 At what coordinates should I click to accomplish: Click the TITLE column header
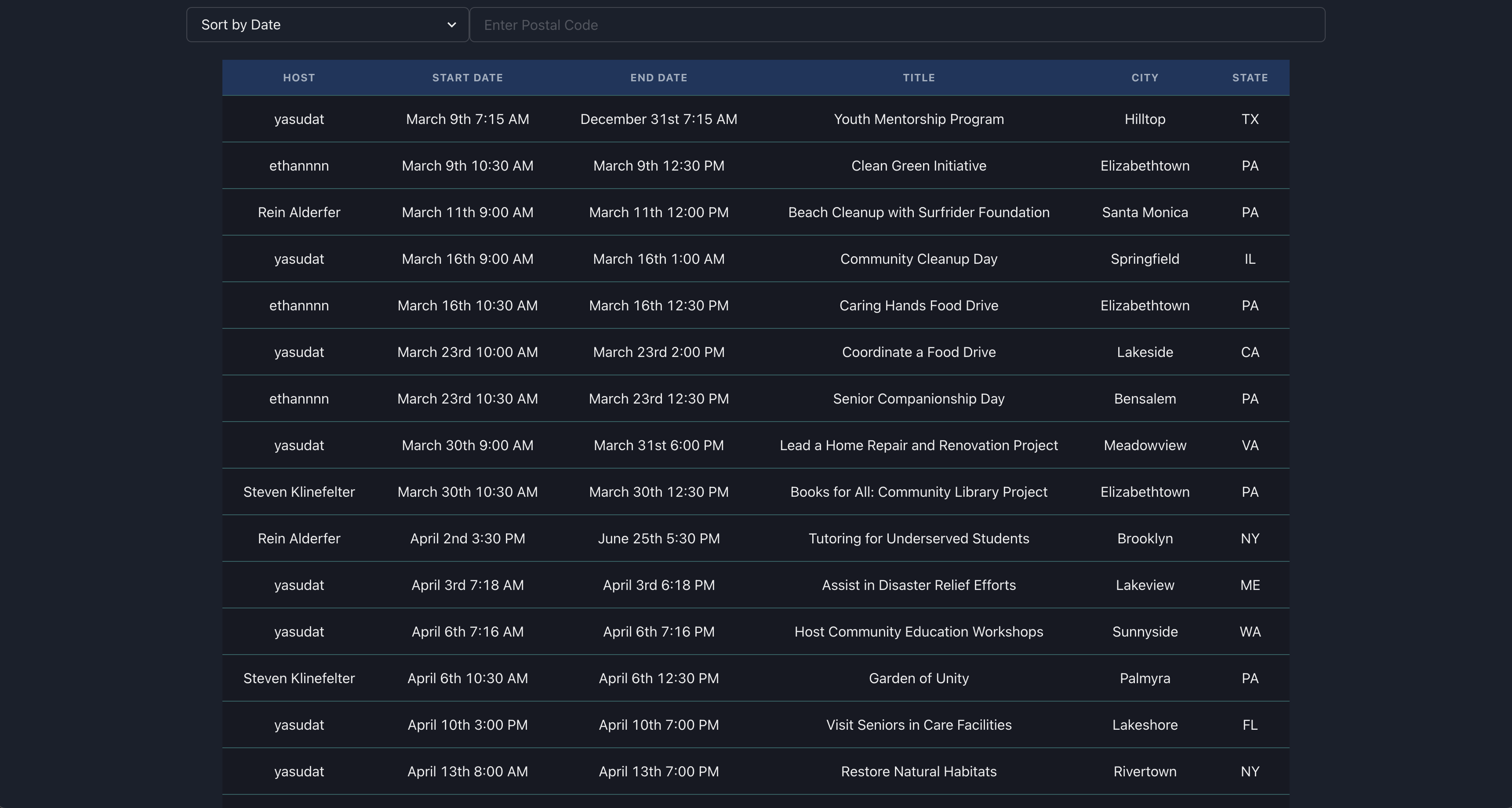[919, 77]
